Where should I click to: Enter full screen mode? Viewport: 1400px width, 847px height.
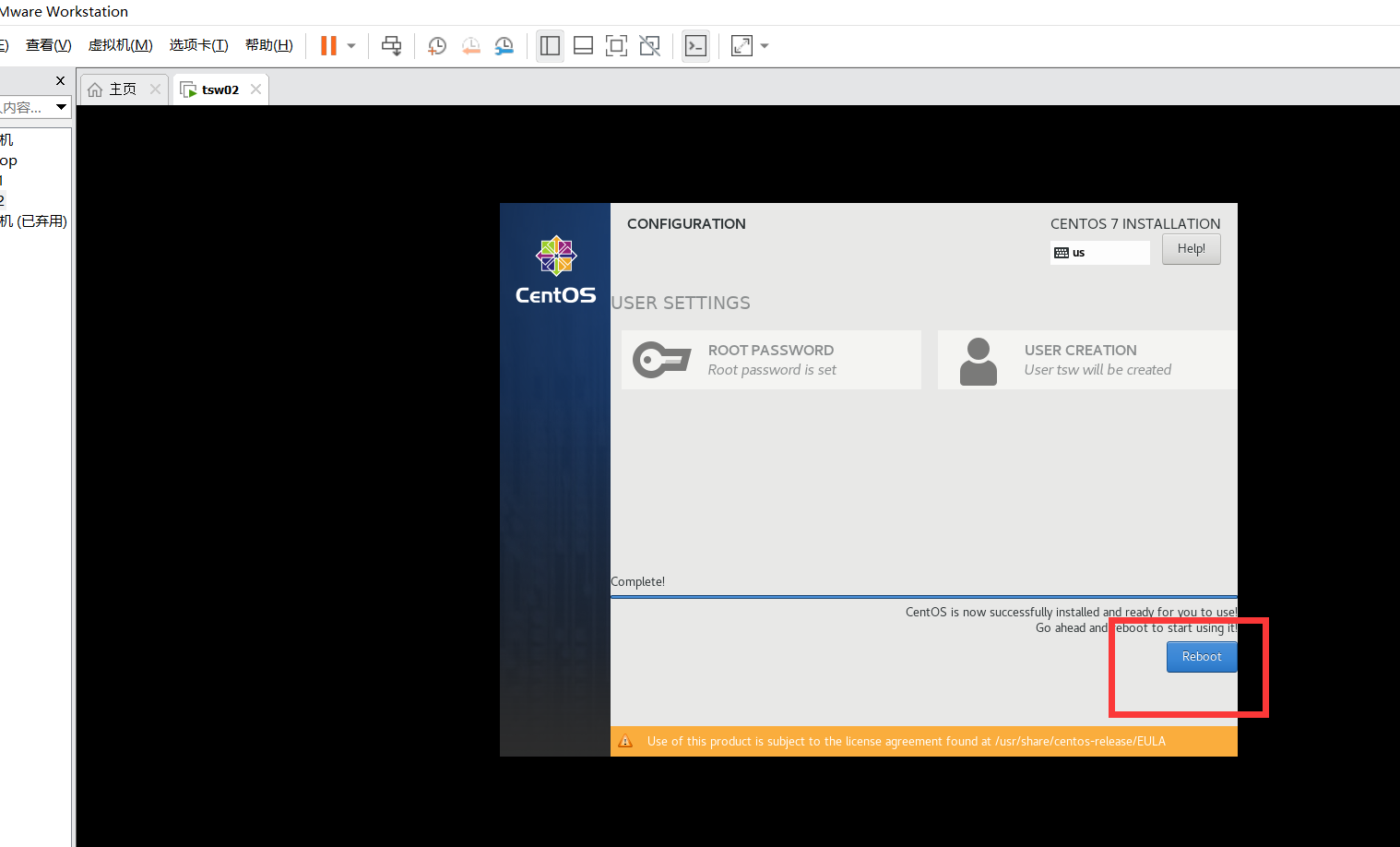coord(616,45)
